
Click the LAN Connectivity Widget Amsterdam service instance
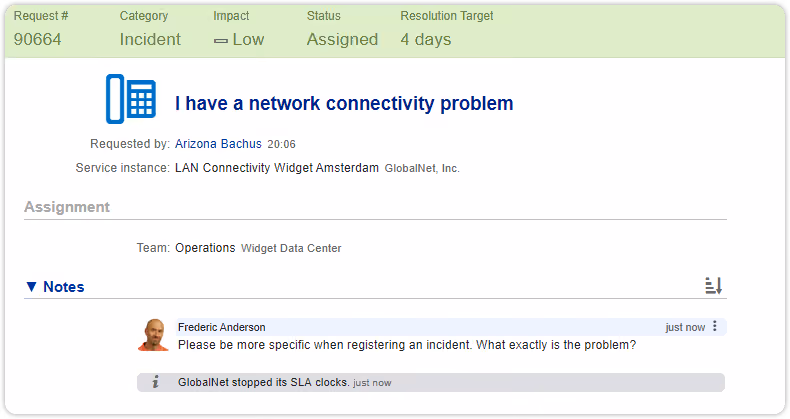[277, 168]
